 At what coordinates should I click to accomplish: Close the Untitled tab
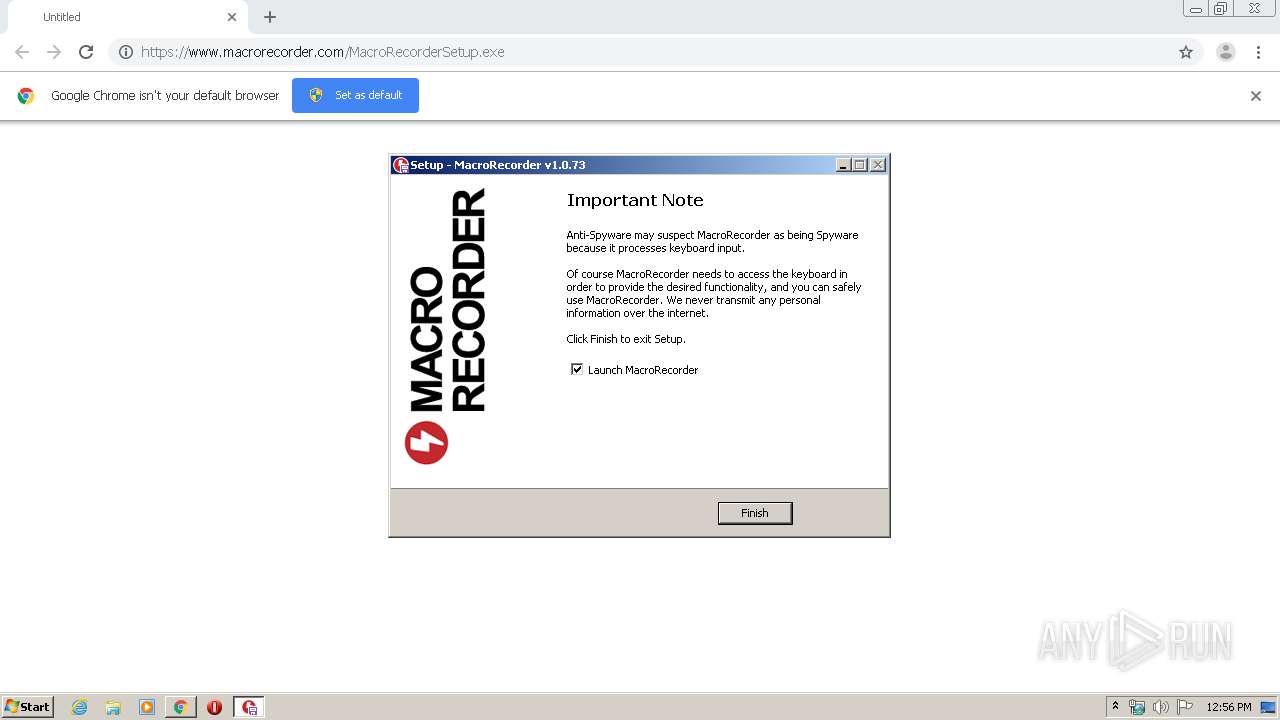pos(232,17)
